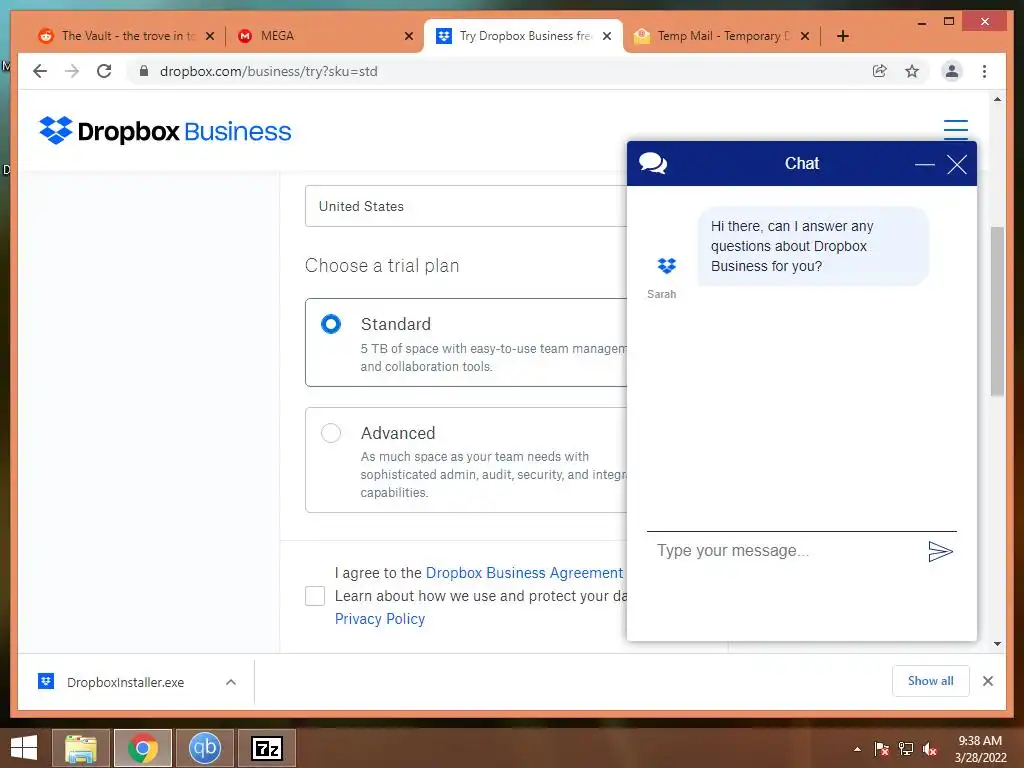The height and width of the screenshot is (768, 1024).
Task: Open the Windows Start menu
Action: pos(24,748)
